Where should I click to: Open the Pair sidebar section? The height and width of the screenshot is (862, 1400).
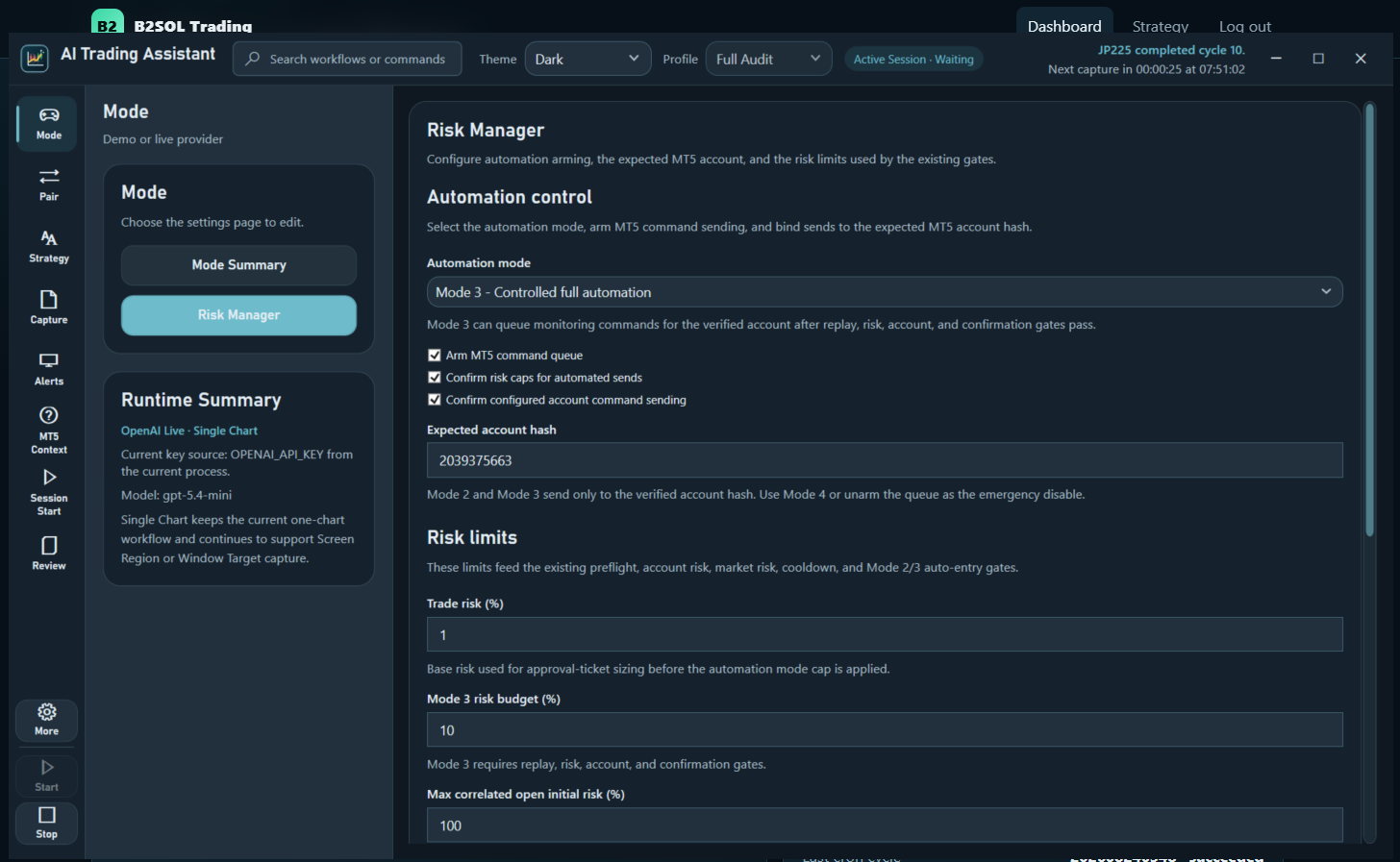pos(48,185)
